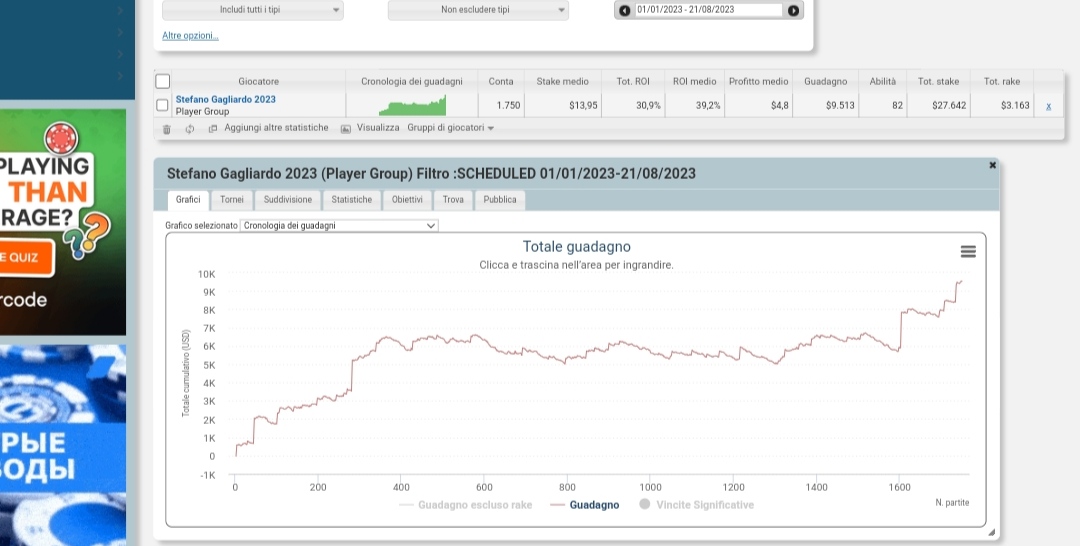Tick the select-all checkbox in table header
This screenshot has height=546, width=1080.
tap(163, 81)
